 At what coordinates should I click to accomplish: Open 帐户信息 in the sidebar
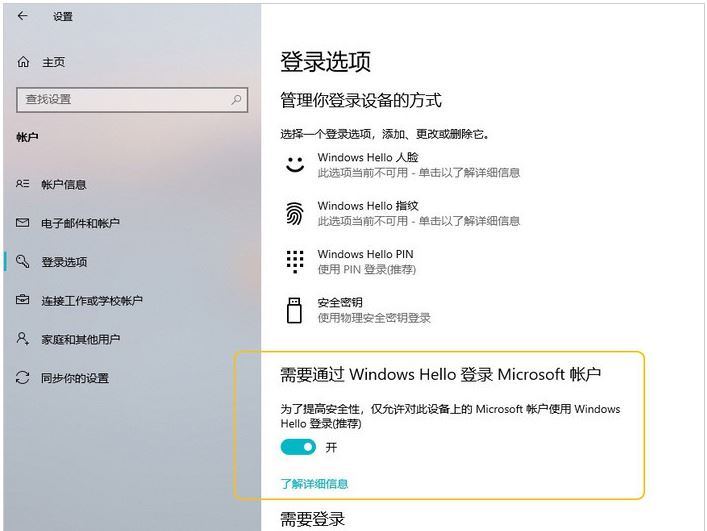click(x=64, y=184)
